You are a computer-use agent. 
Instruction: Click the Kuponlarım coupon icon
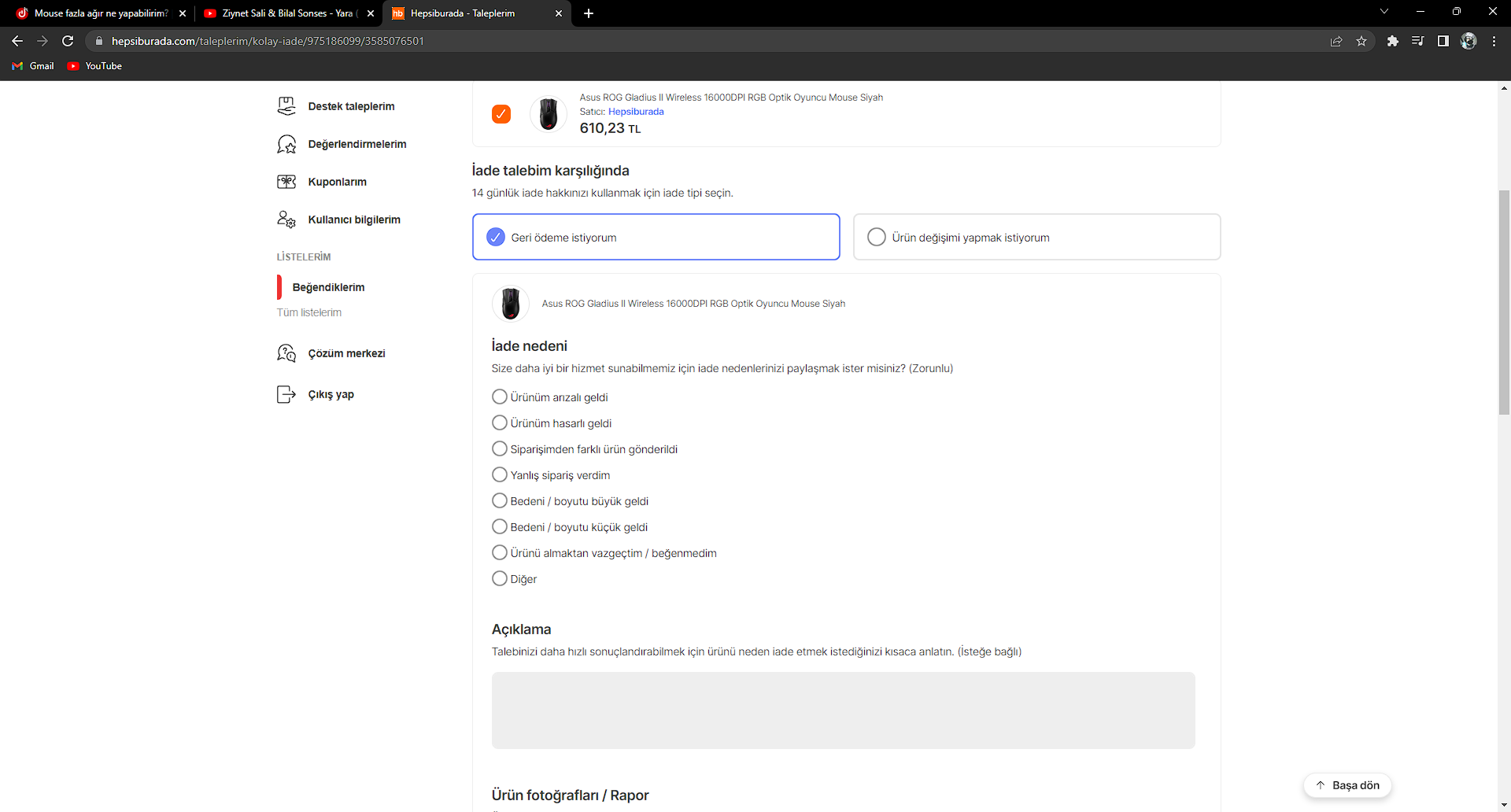tap(286, 182)
